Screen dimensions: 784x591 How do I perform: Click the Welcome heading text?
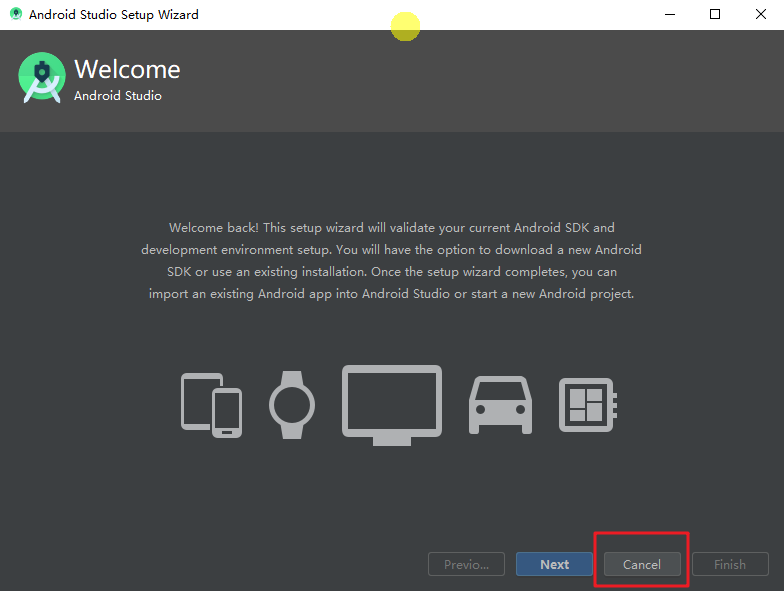128,69
